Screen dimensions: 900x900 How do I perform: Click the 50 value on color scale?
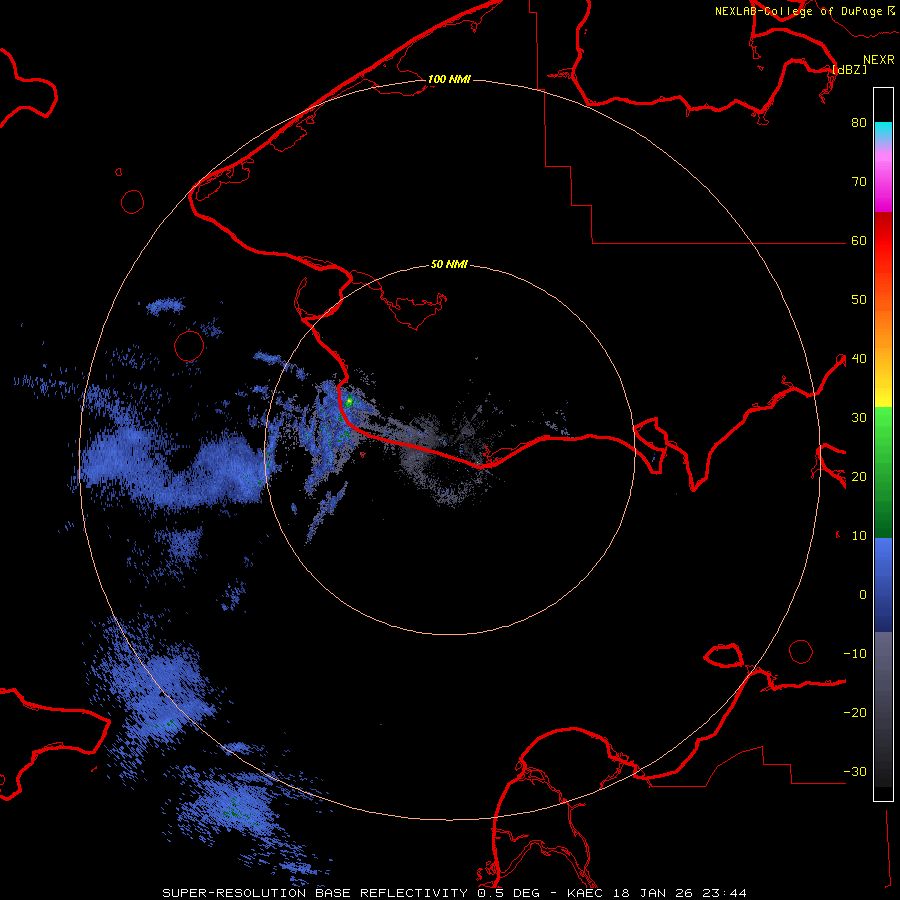click(x=859, y=300)
